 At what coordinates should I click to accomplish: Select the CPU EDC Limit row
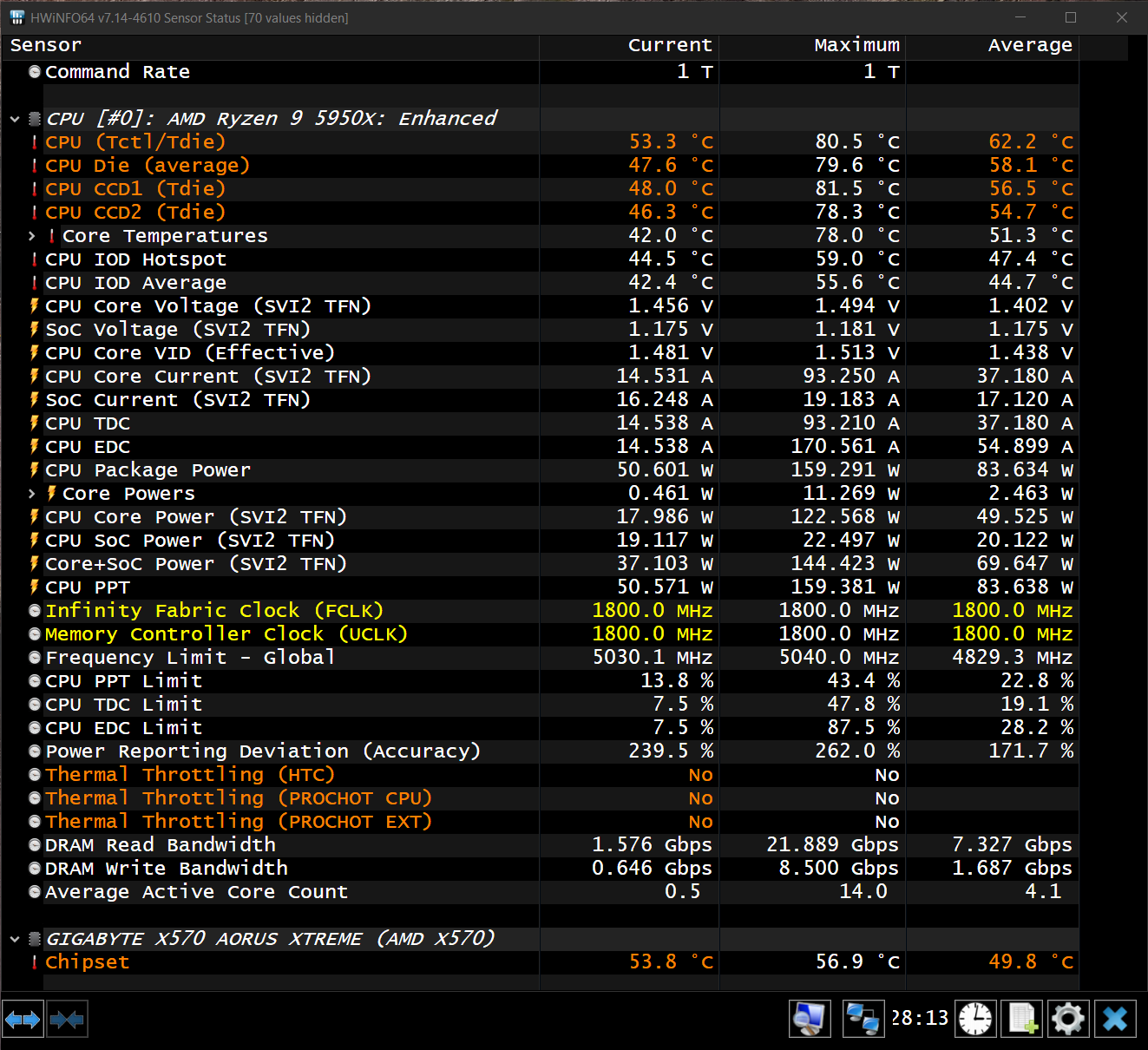[x=540, y=728]
